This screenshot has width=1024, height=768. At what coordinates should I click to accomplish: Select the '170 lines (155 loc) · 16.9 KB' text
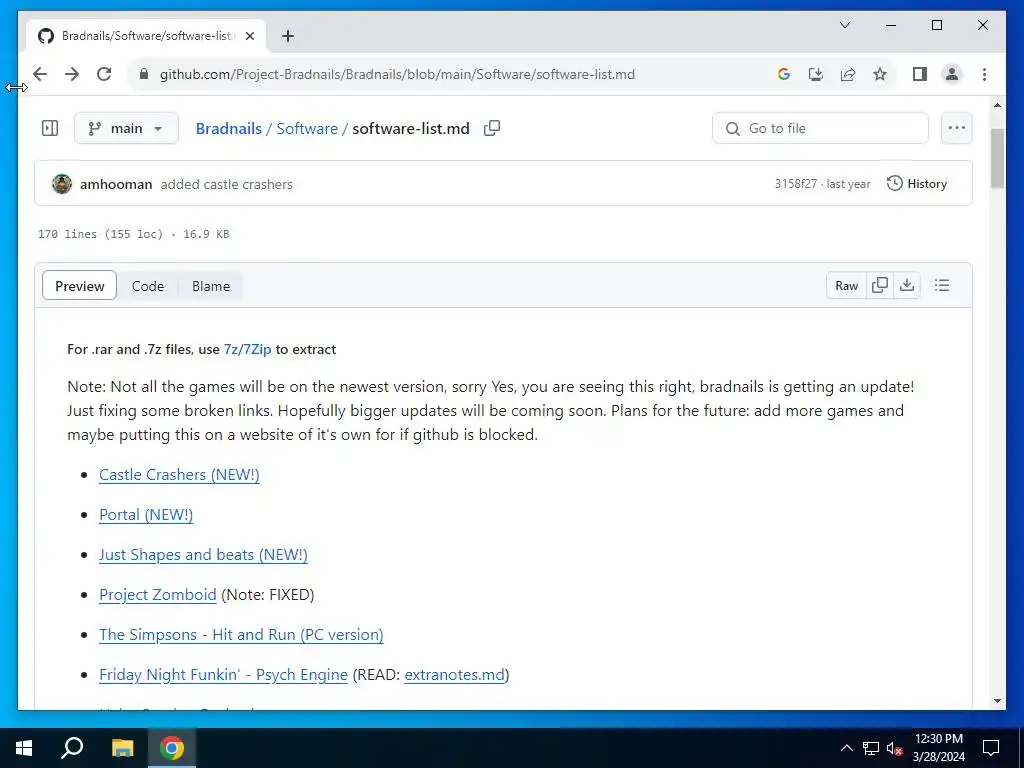coord(133,234)
